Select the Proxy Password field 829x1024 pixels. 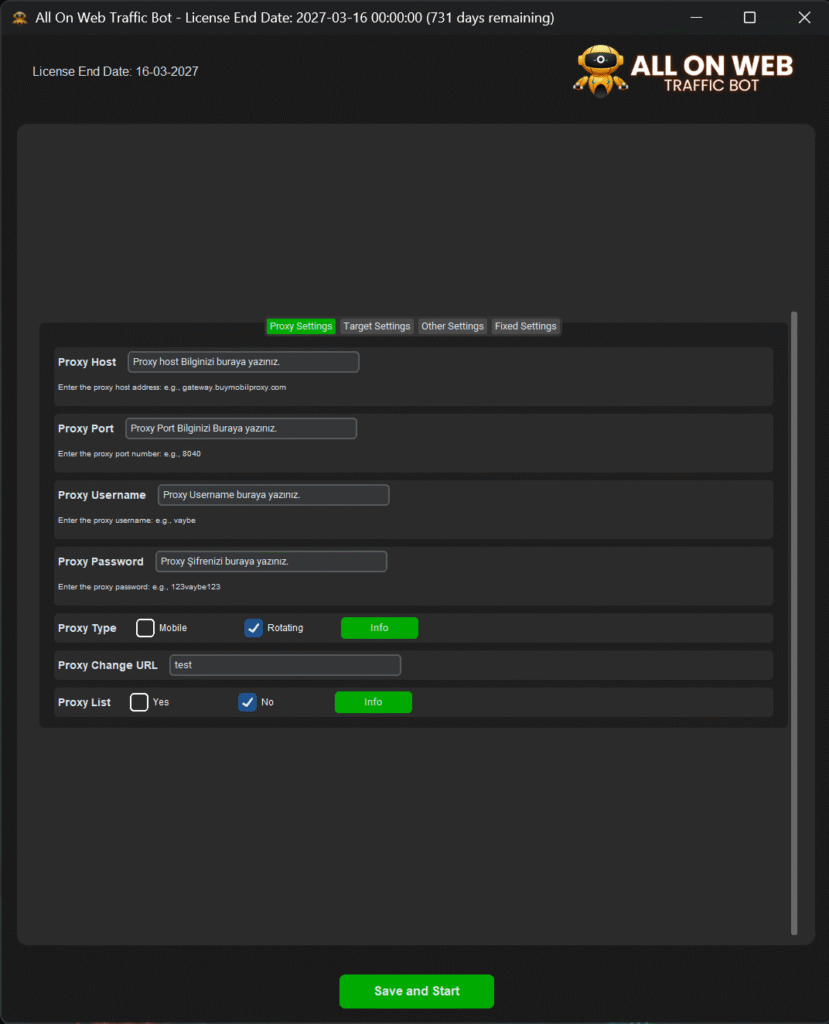tap(271, 561)
